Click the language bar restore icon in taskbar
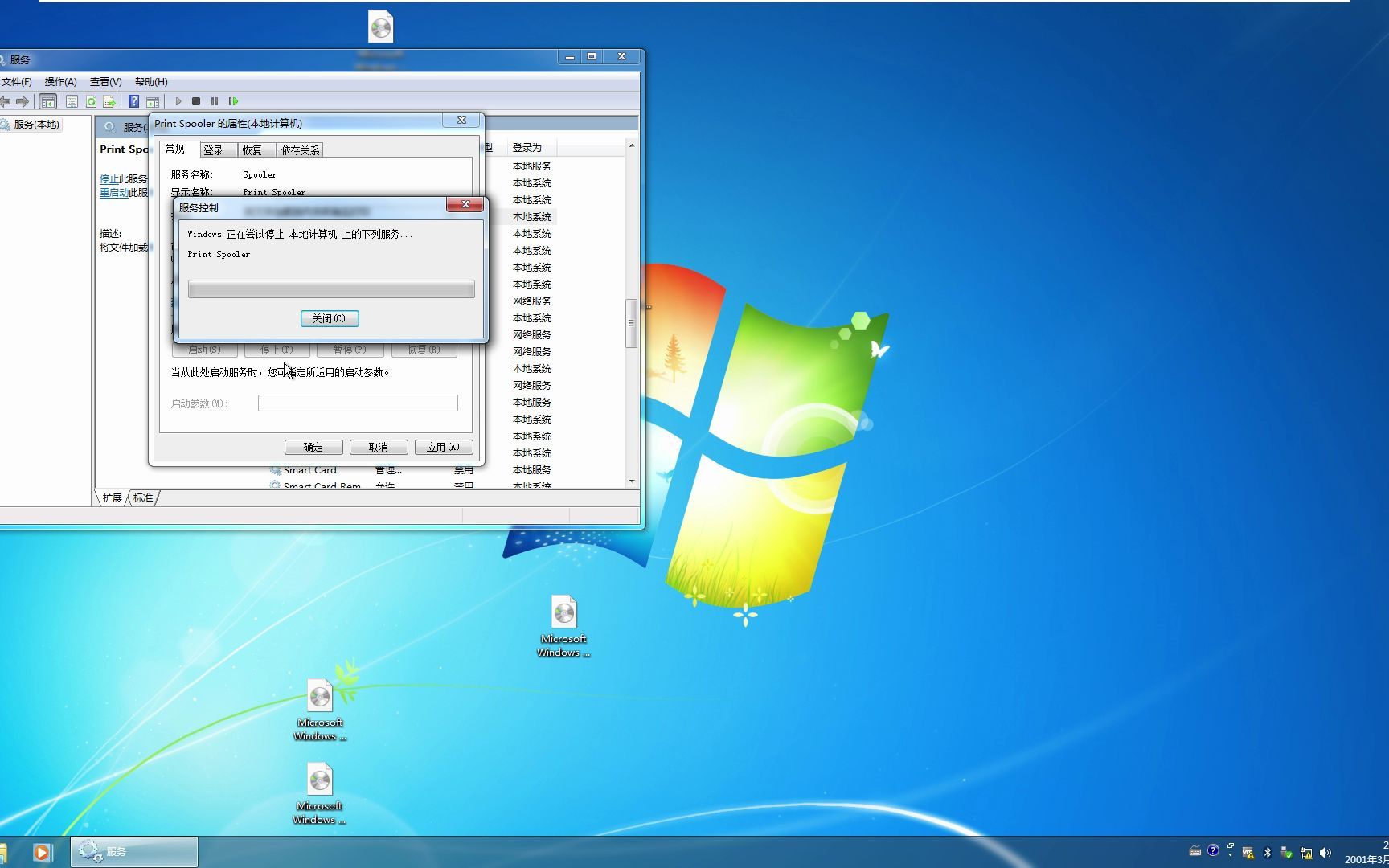The width and height of the screenshot is (1389, 868). pyautogui.click(x=1231, y=845)
